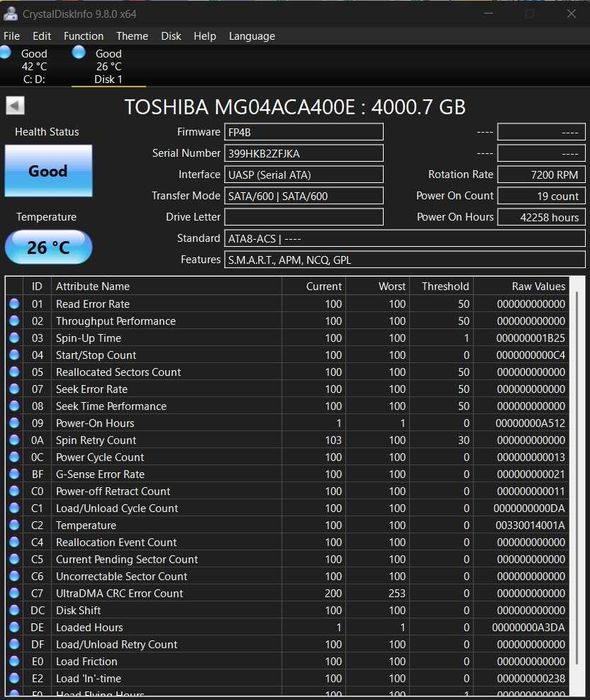
Task: Select the Load 'In'-time row text
Action: click(88, 678)
